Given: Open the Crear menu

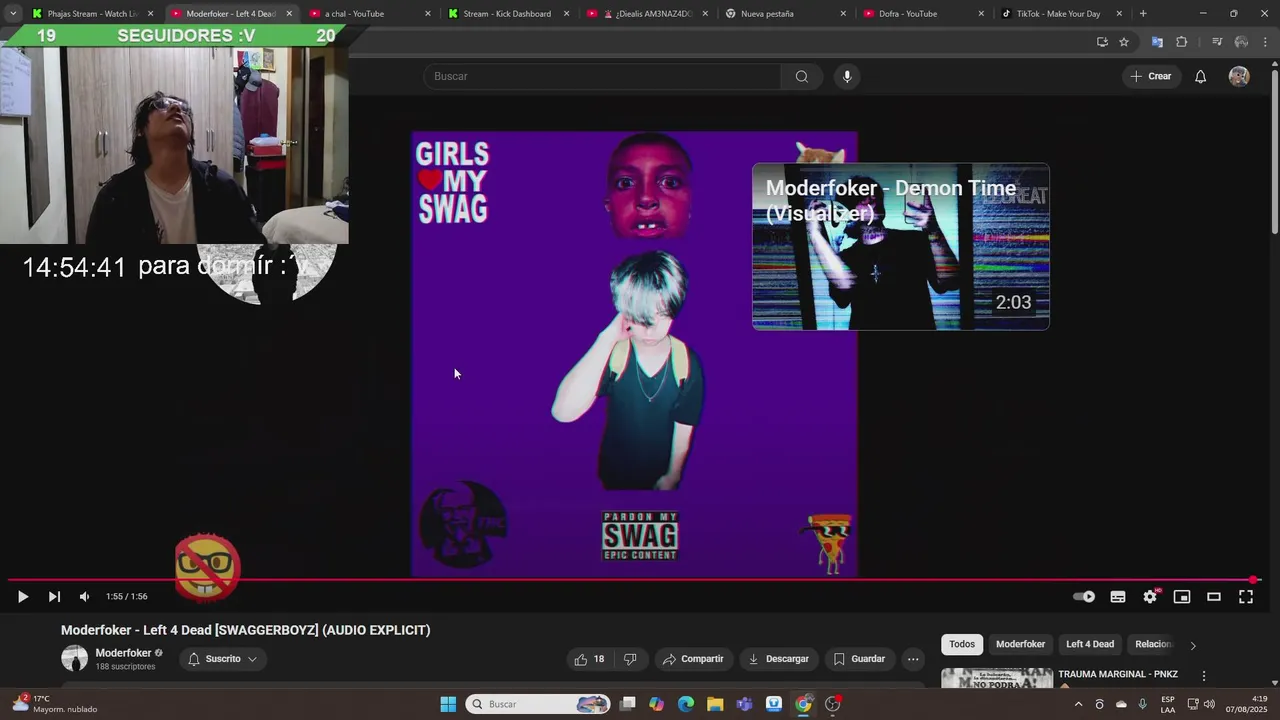Looking at the screenshot, I should tap(1150, 76).
